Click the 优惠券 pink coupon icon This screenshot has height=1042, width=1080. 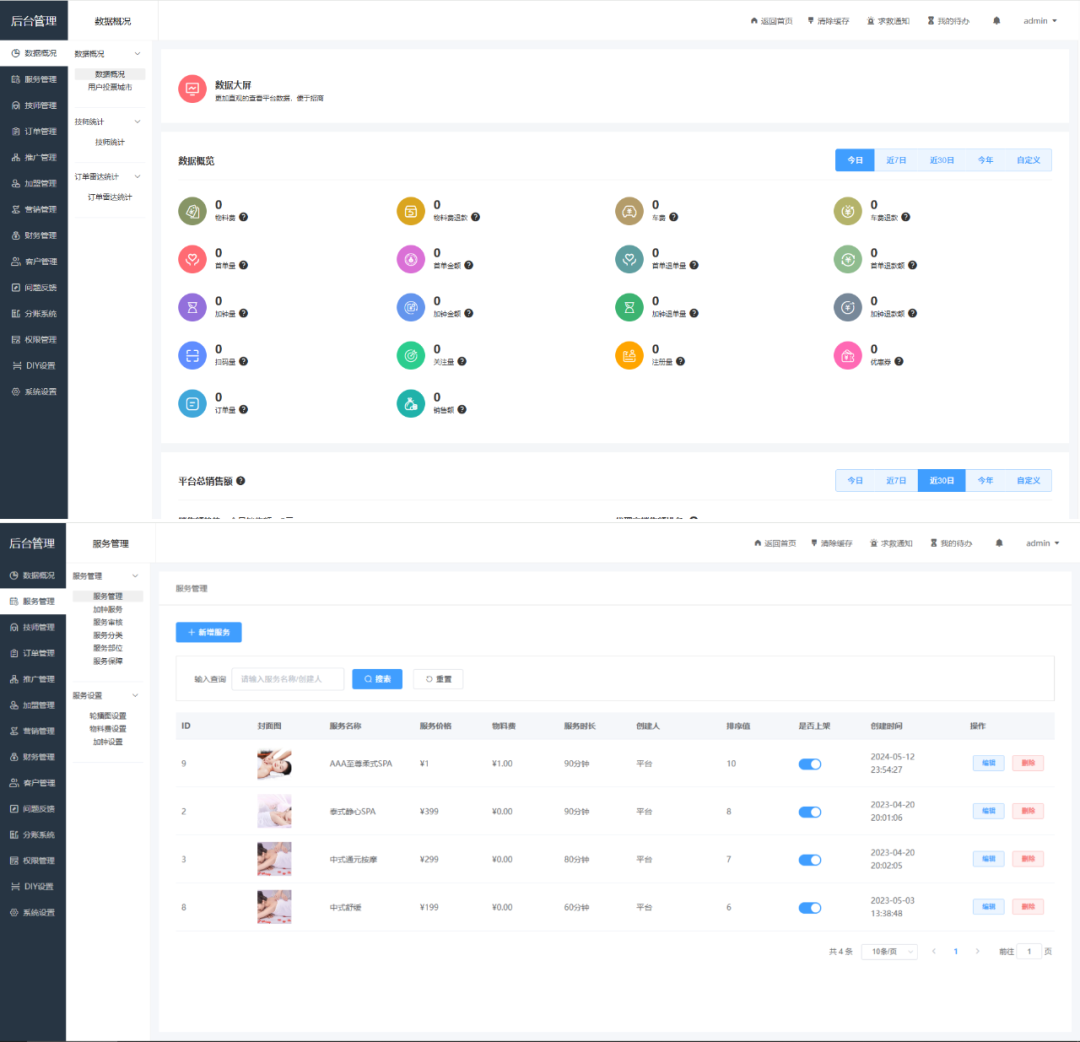(x=848, y=355)
